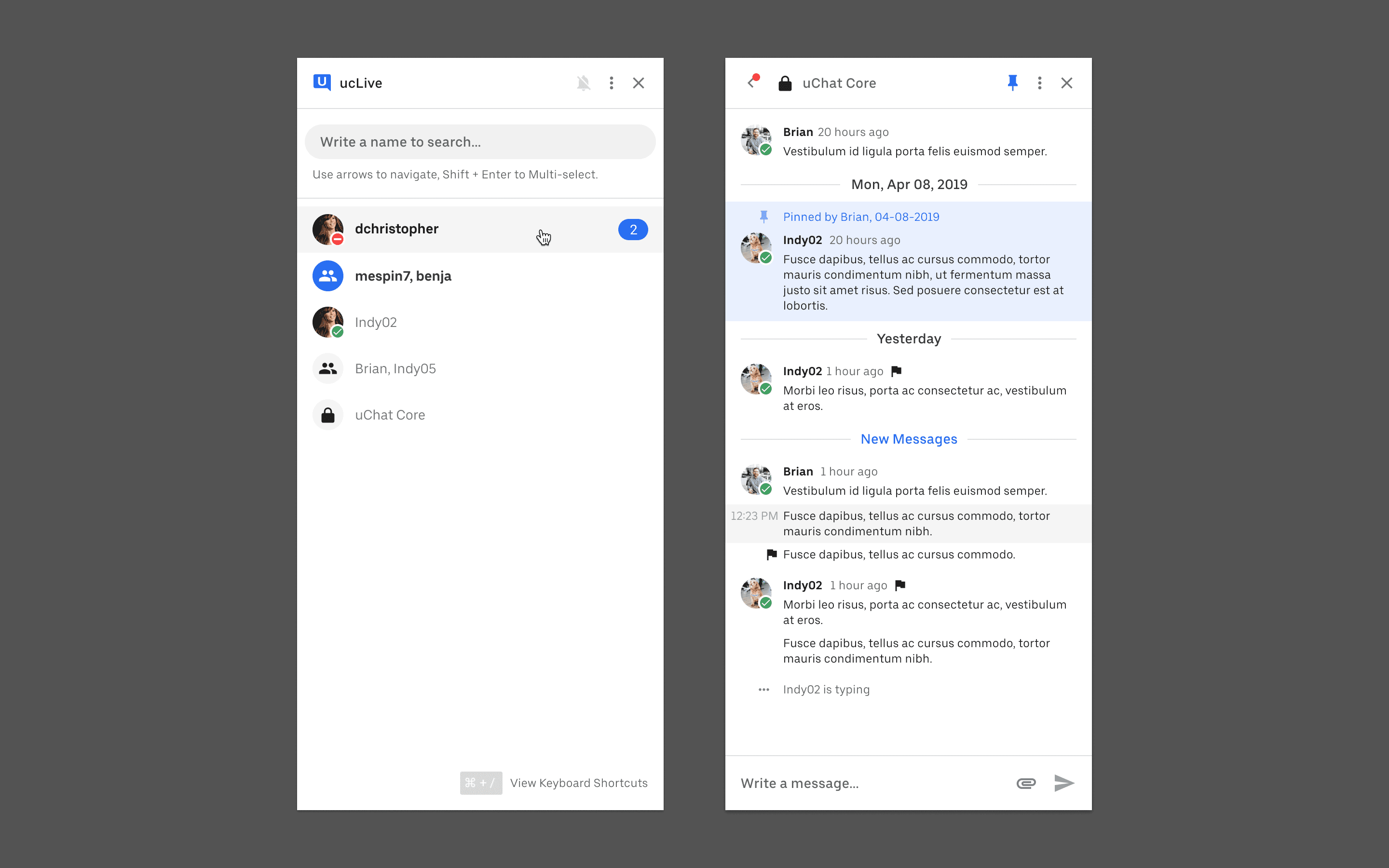This screenshot has height=868, width=1389.
Task: Click '20 hours ago' on the pinned Indy02 message
Action: tap(864, 240)
